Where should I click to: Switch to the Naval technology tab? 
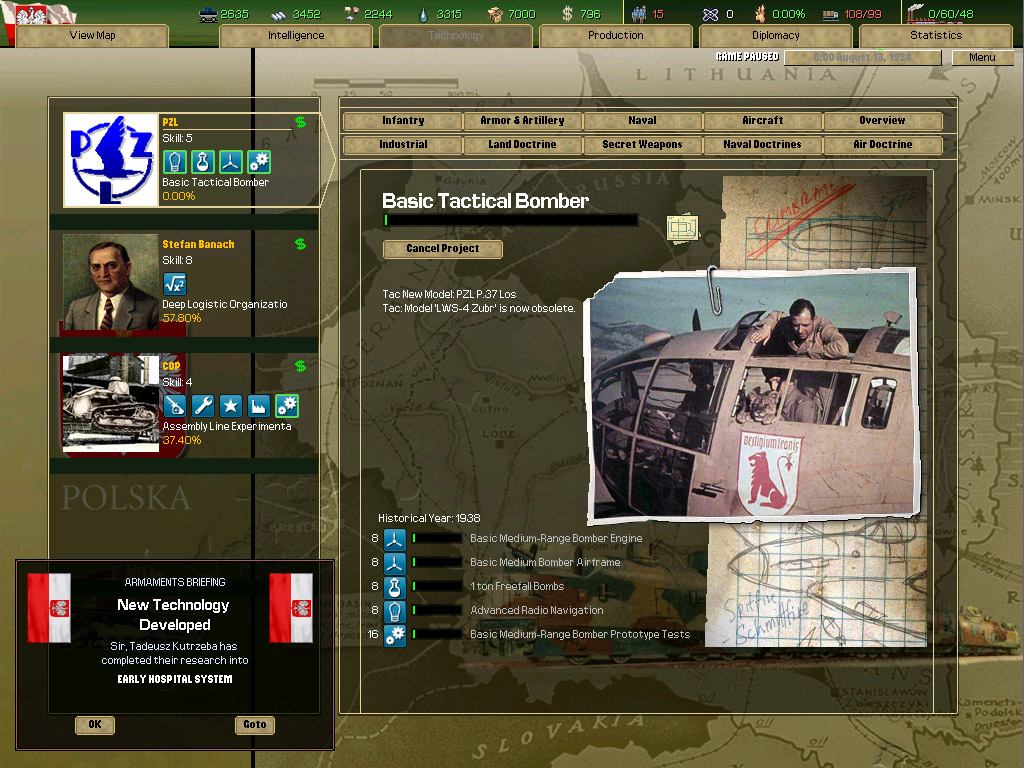coord(643,121)
